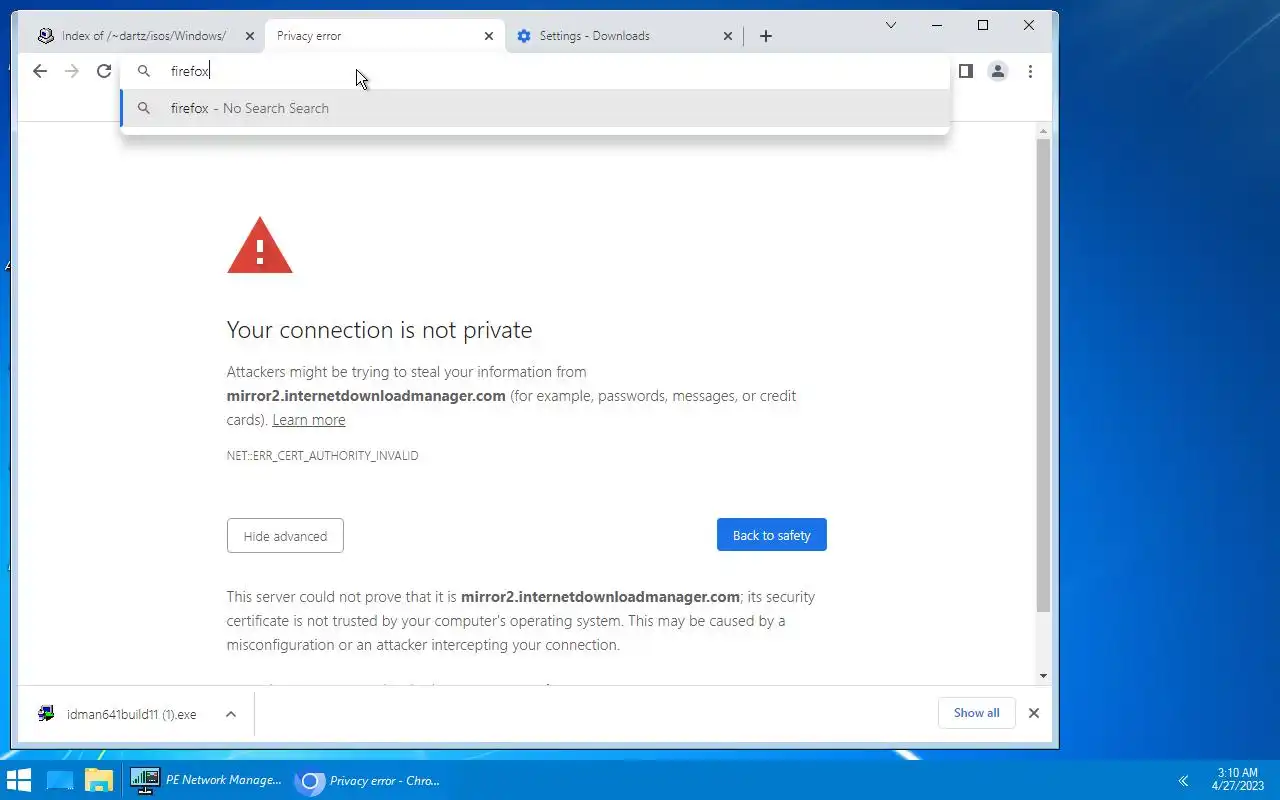Open a new tab with plus button

click(766, 36)
